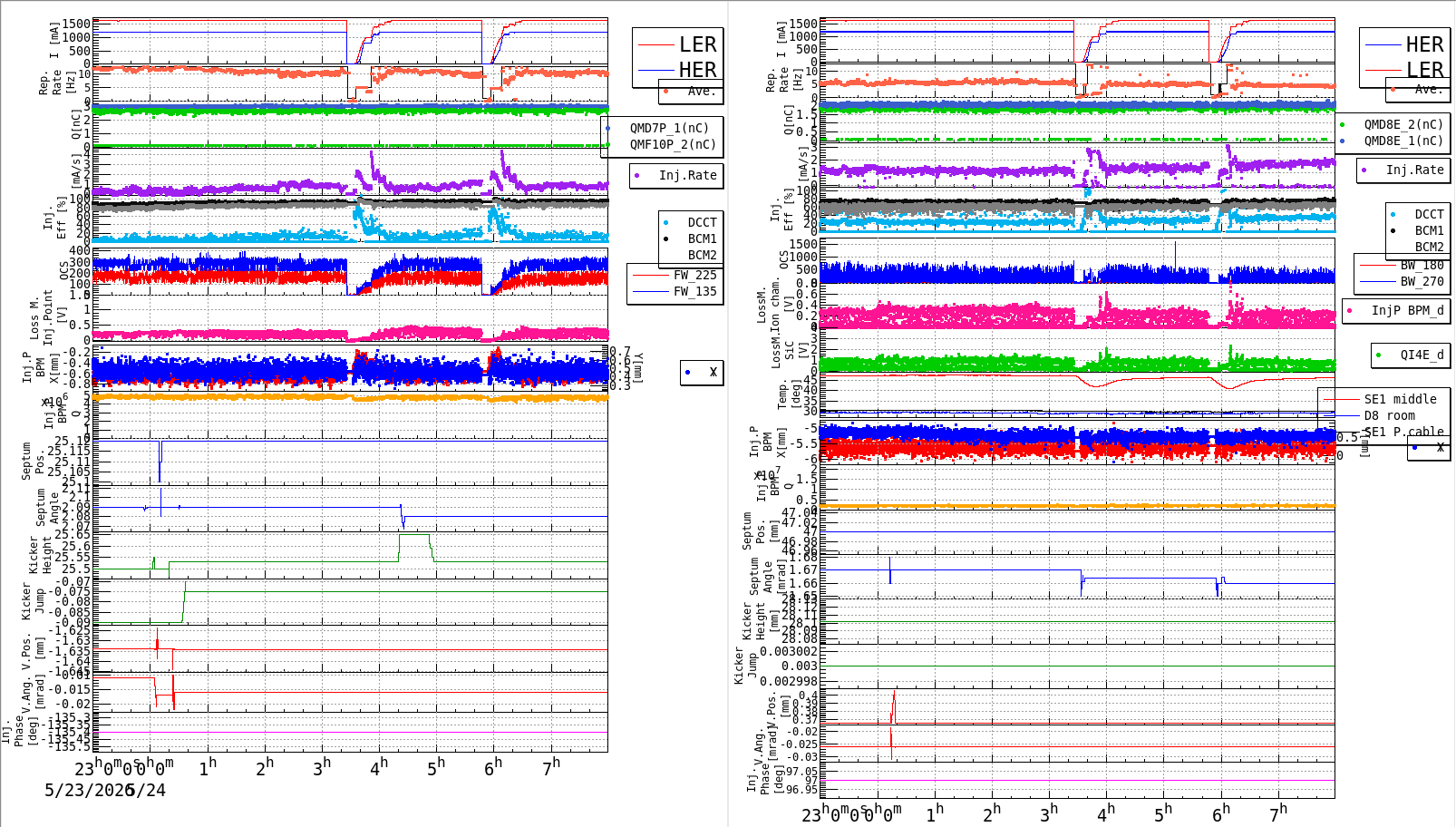Click the left DCCT cyan legend marker
Image resolution: width=1456 pixels, height=827 pixels.
666,223
